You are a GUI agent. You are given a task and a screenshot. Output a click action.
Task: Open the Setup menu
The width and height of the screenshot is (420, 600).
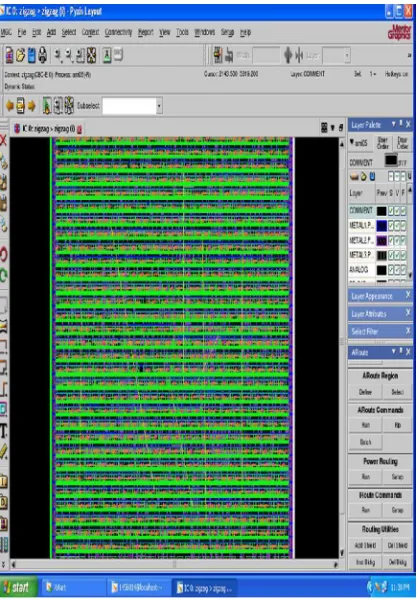coord(227,33)
